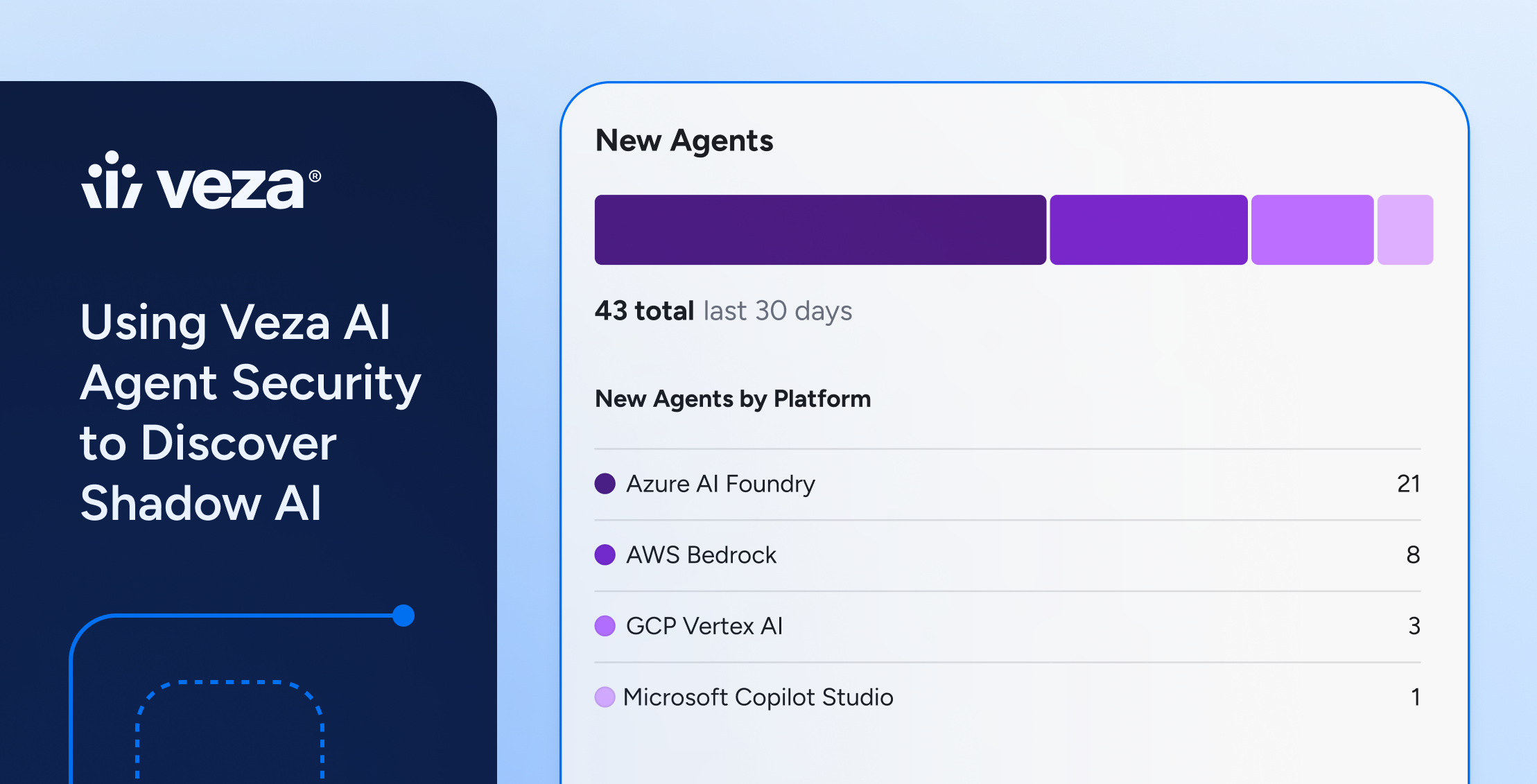Open the AWS Bedrock row label
Image resolution: width=1537 pixels, height=784 pixels.
[x=701, y=555]
